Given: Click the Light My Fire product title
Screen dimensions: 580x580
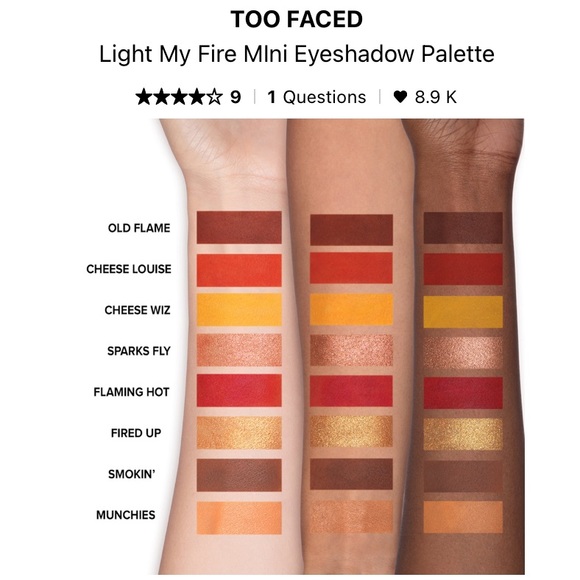Looking at the screenshot, I should pos(297,54).
